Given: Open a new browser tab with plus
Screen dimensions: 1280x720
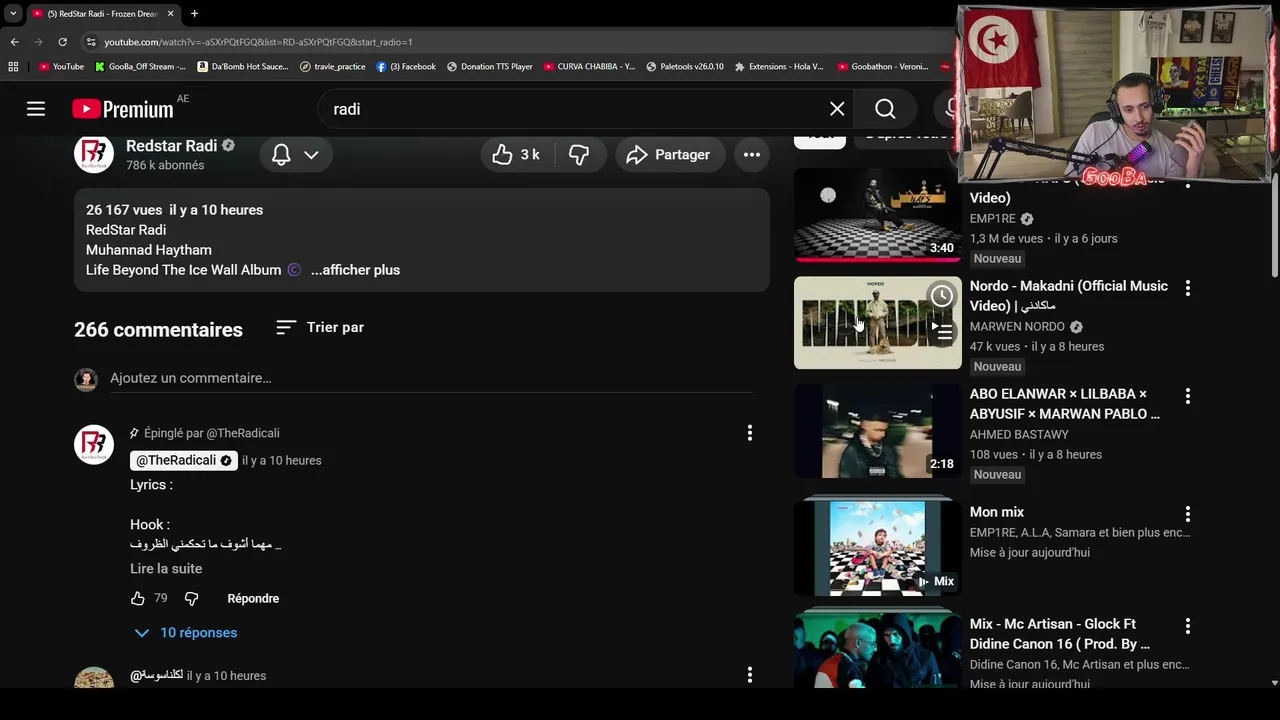Looking at the screenshot, I should (194, 14).
